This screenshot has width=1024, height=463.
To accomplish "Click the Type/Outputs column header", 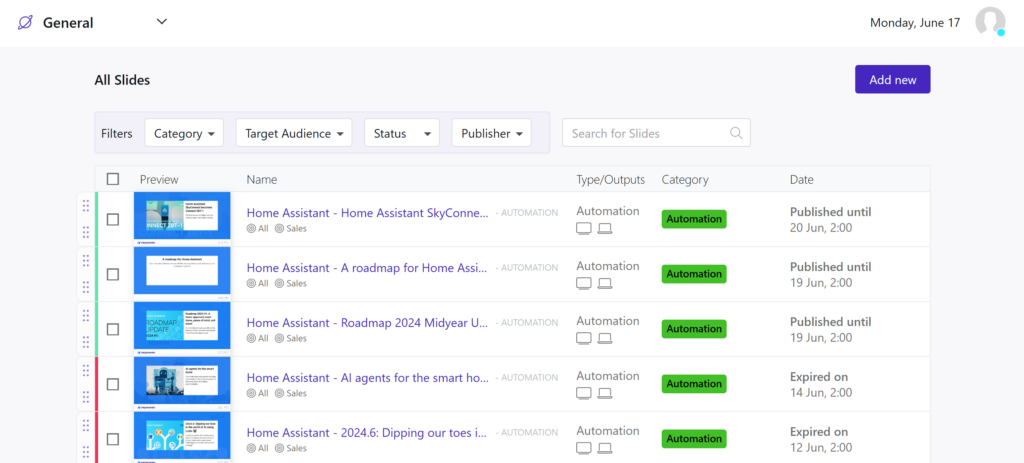I will coord(611,180).
